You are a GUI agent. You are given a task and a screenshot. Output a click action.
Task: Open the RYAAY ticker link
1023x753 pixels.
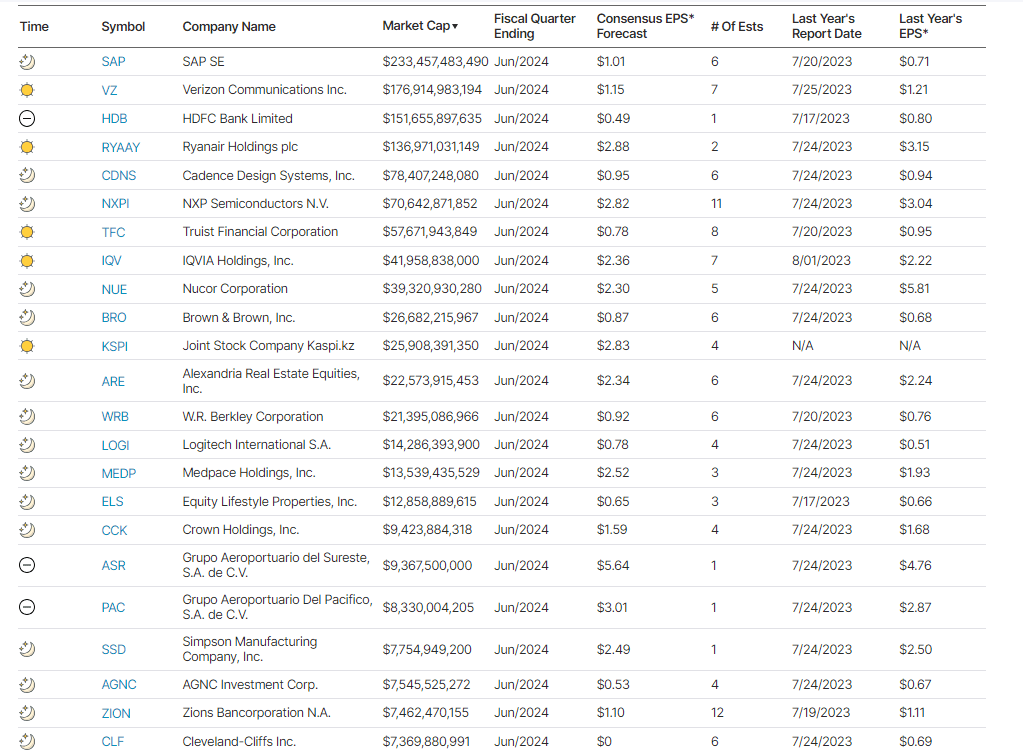coord(121,147)
